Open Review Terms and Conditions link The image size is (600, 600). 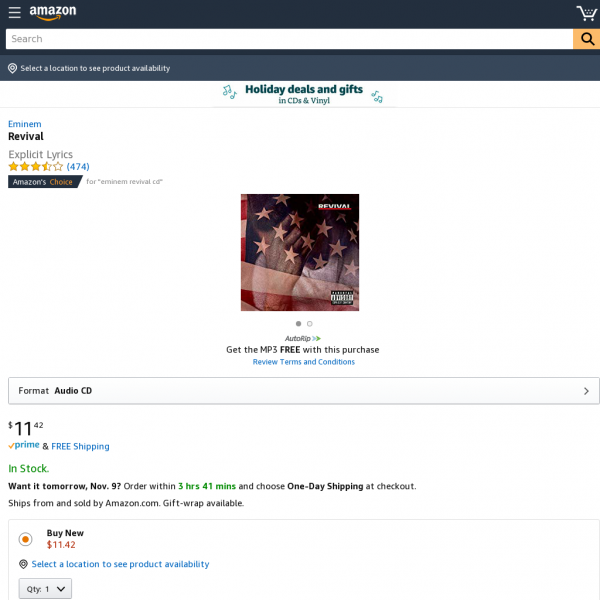(x=303, y=362)
